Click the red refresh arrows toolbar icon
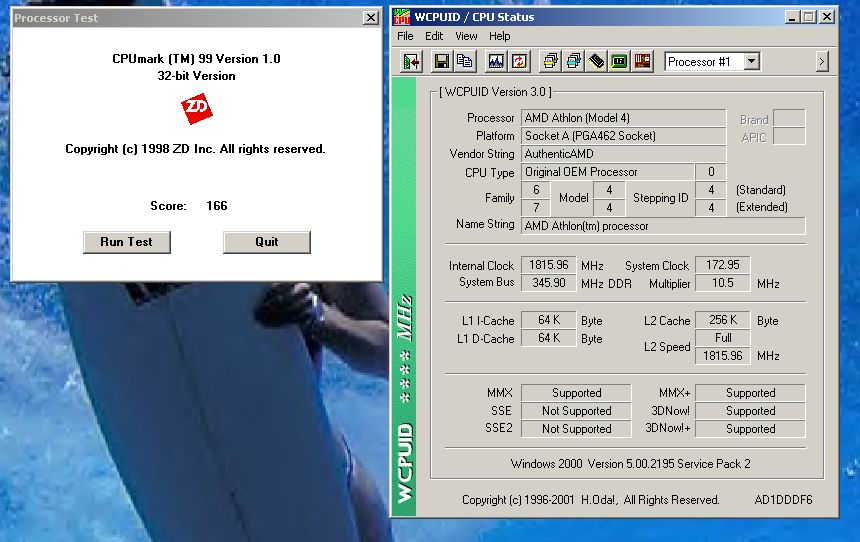 click(519, 61)
